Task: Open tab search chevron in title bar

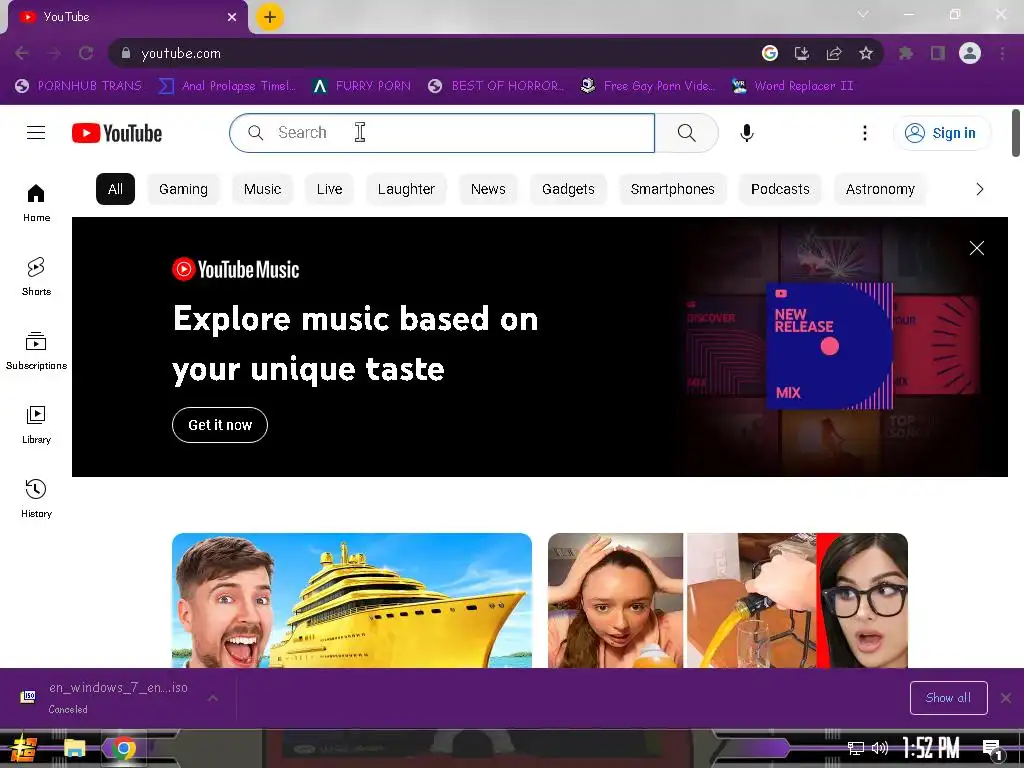Action: (x=863, y=14)
